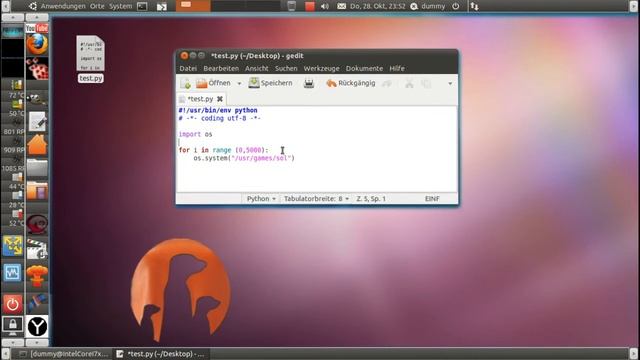Launch terminal from top panel icon
This screenshot has height=360, width=640.
pyautogui.click(x=142, y=6)
